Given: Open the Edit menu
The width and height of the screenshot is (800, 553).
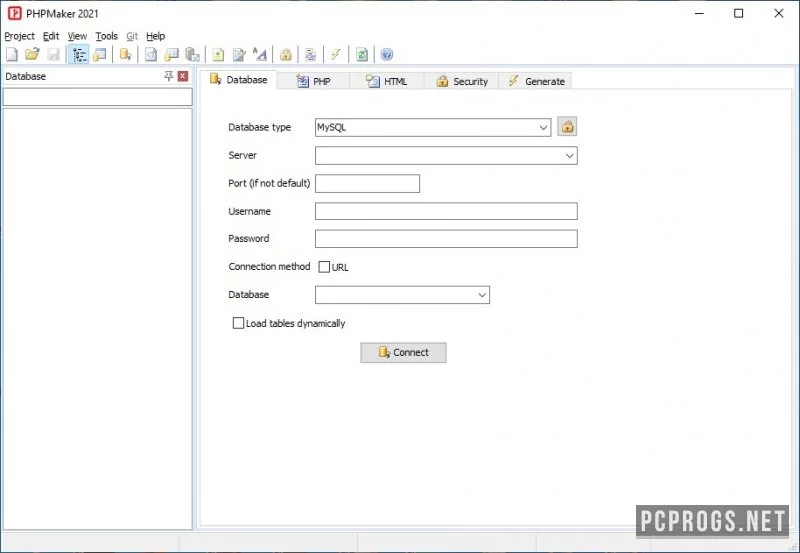Looking at the screenshot, I should [x=51, y=36].
